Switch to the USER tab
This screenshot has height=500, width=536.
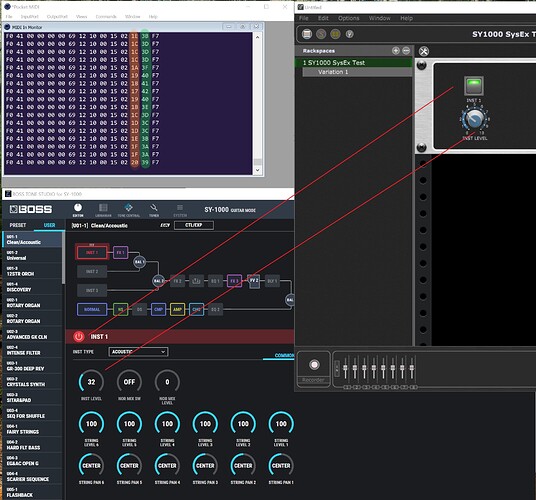49,225
